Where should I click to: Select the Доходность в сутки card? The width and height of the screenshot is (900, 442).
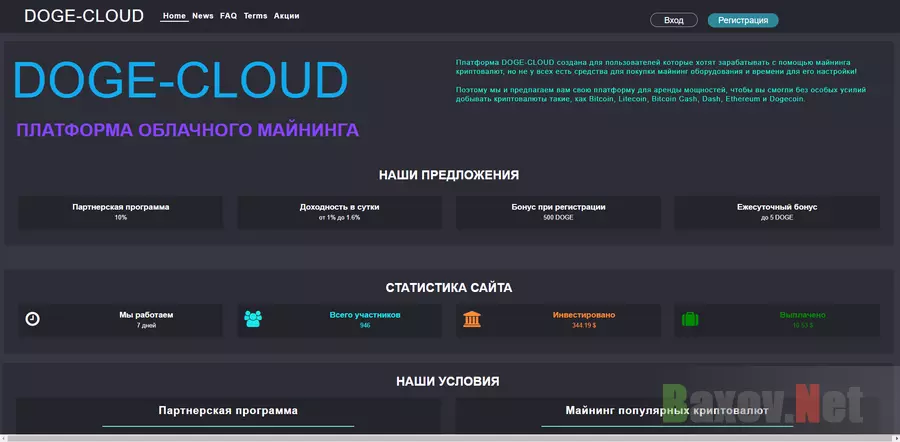coord(340,212)
